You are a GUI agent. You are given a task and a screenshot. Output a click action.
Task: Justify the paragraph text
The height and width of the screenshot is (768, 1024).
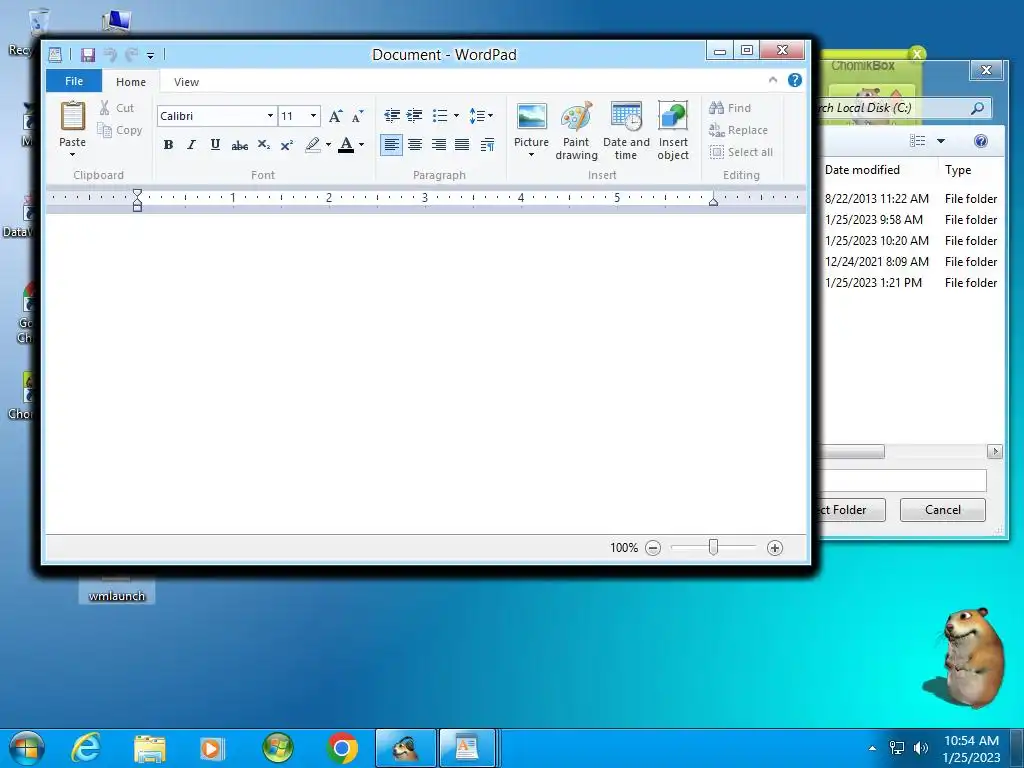pyautogui.click(x=462, y=145)
